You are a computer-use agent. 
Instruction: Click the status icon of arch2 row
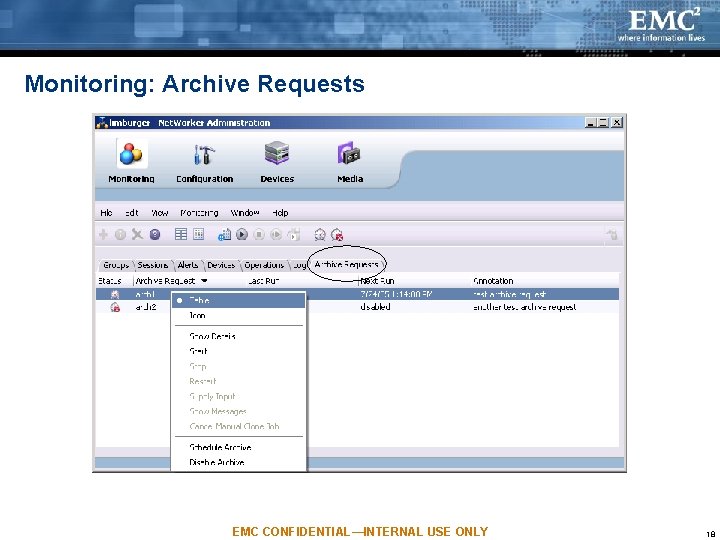click(x=115, y=307)
